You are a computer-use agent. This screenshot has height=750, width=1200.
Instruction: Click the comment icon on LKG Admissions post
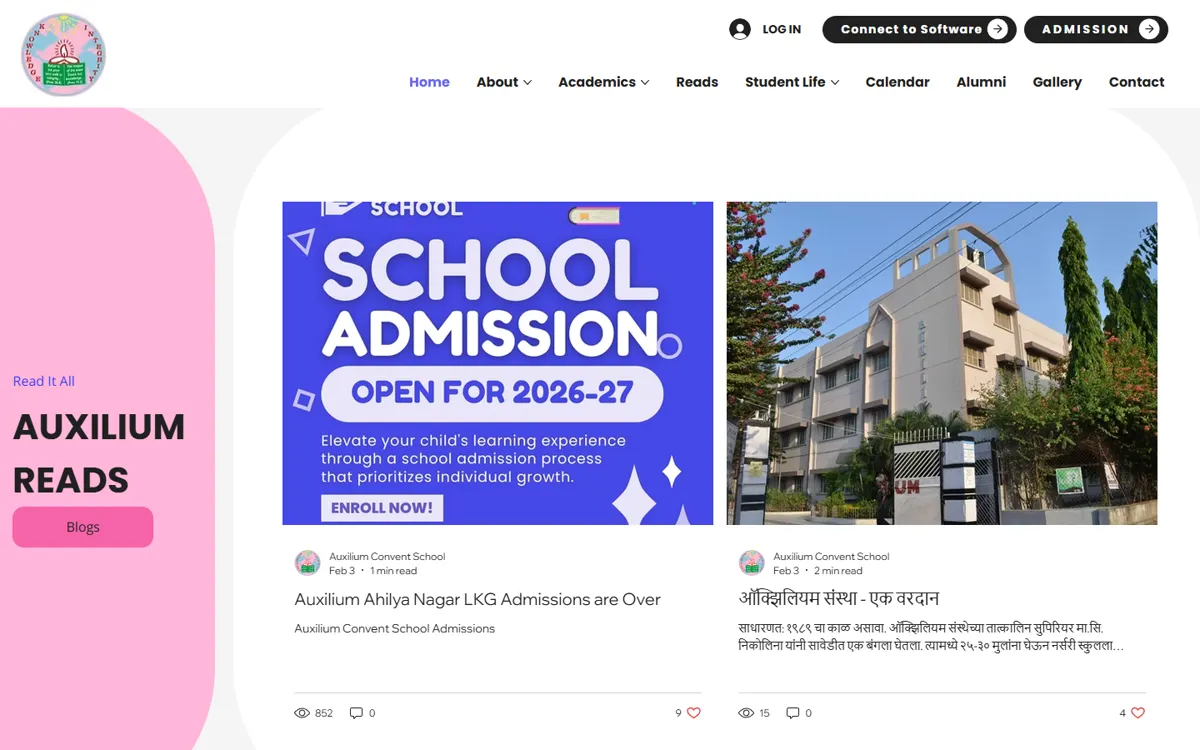coord(356,713)
